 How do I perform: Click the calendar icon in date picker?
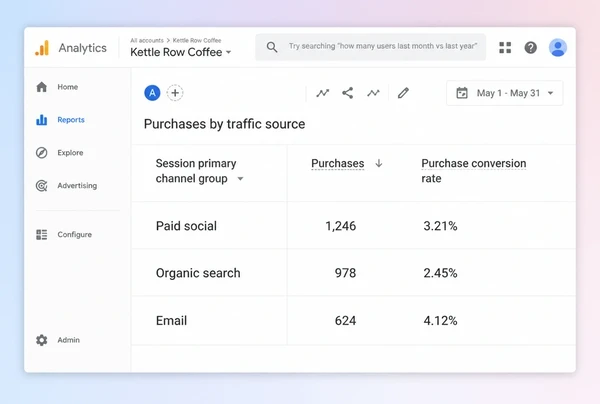pyautogui.click(x=462, y=93)
